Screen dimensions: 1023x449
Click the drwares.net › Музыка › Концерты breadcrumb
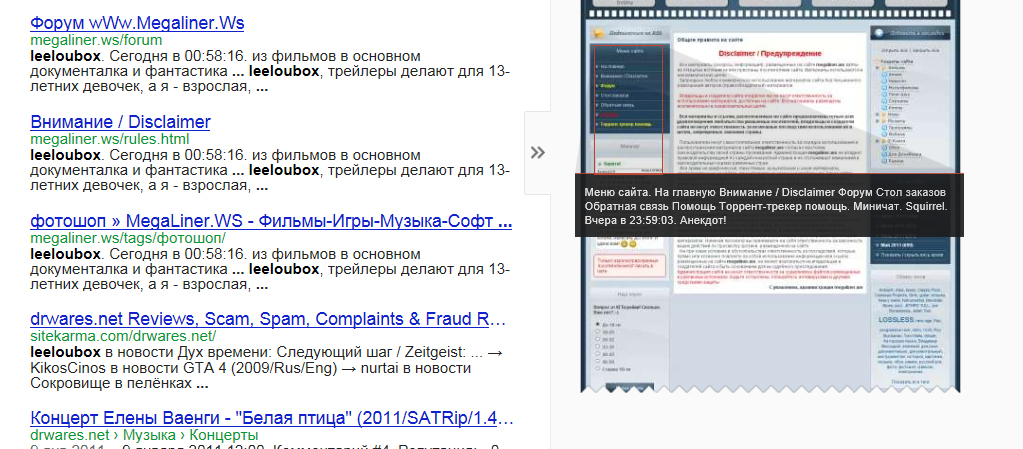pos(144,435)
